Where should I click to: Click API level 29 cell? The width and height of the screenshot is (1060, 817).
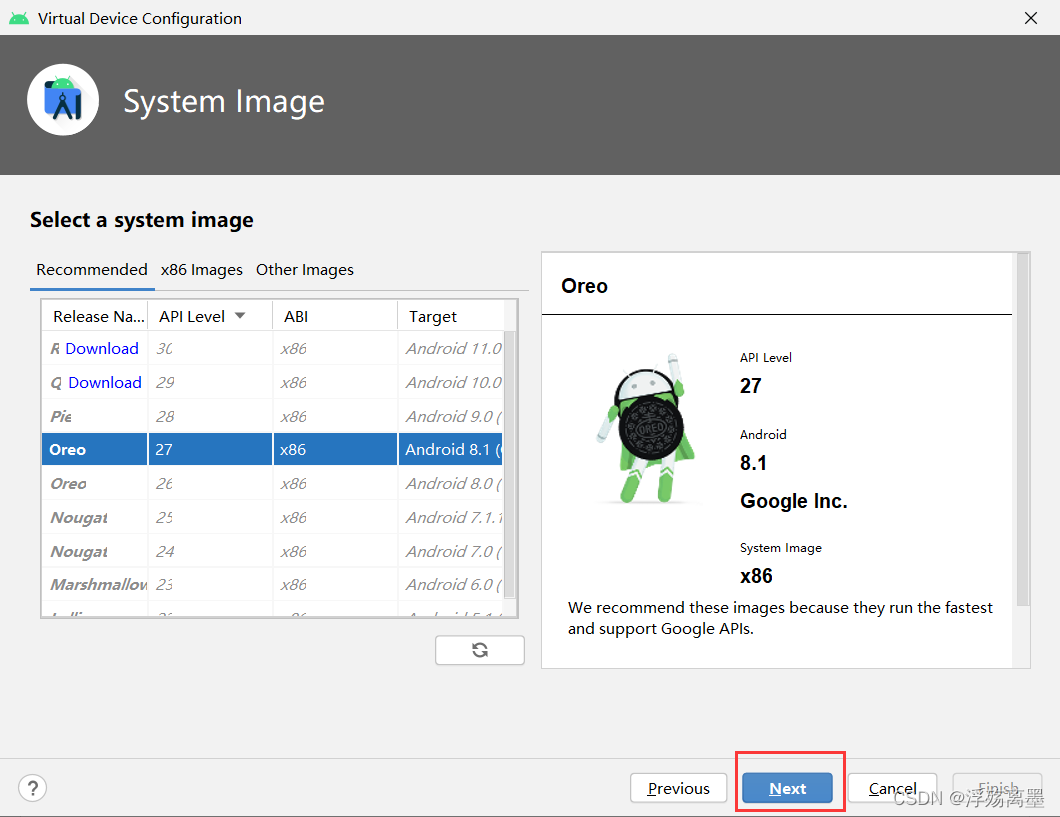point(210,382)
